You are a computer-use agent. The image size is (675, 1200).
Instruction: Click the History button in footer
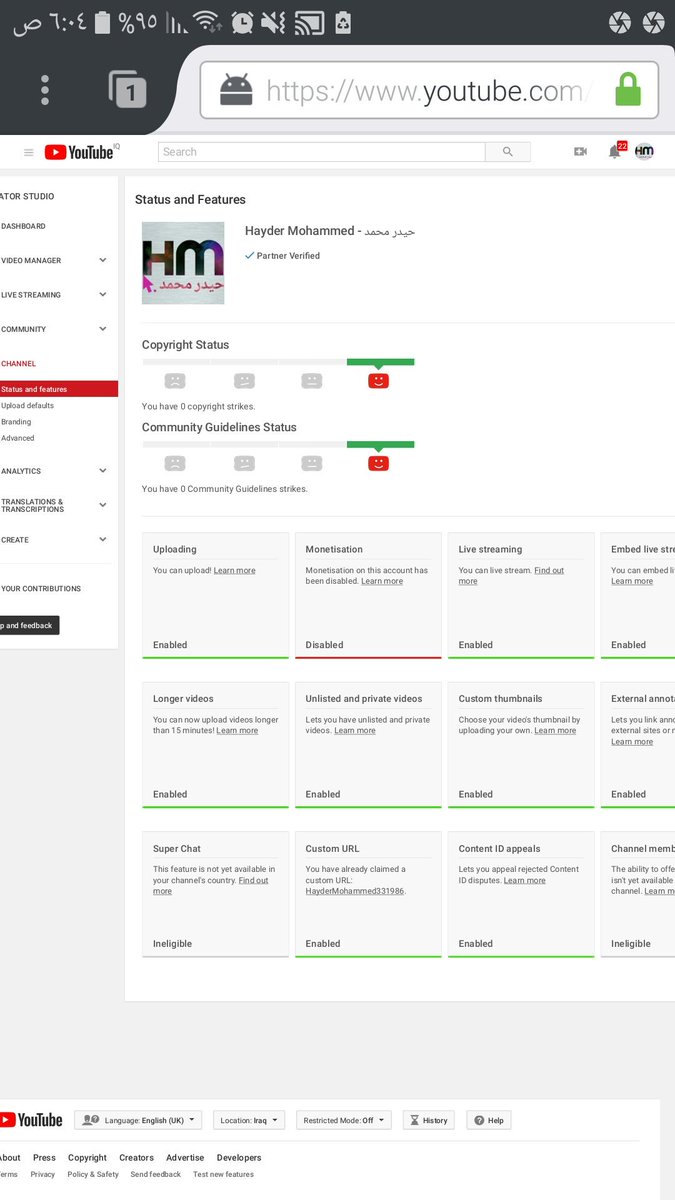click(429, 1120)
